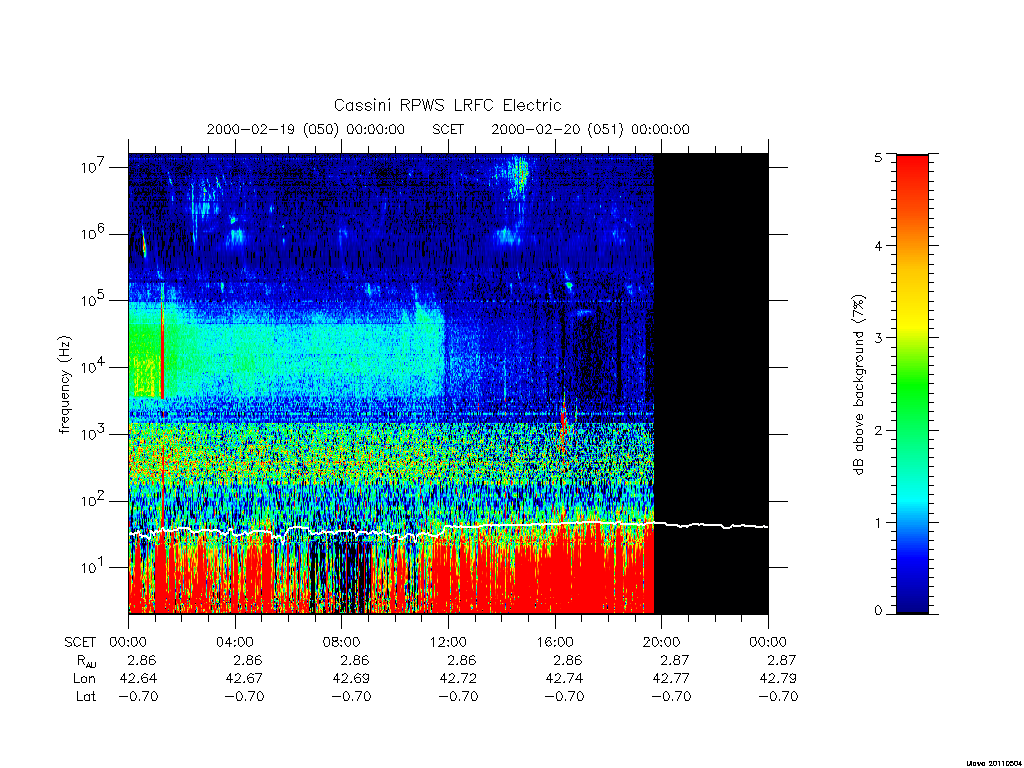
Task: Select longitude value 42.69
Action: [x=351, y=679]
